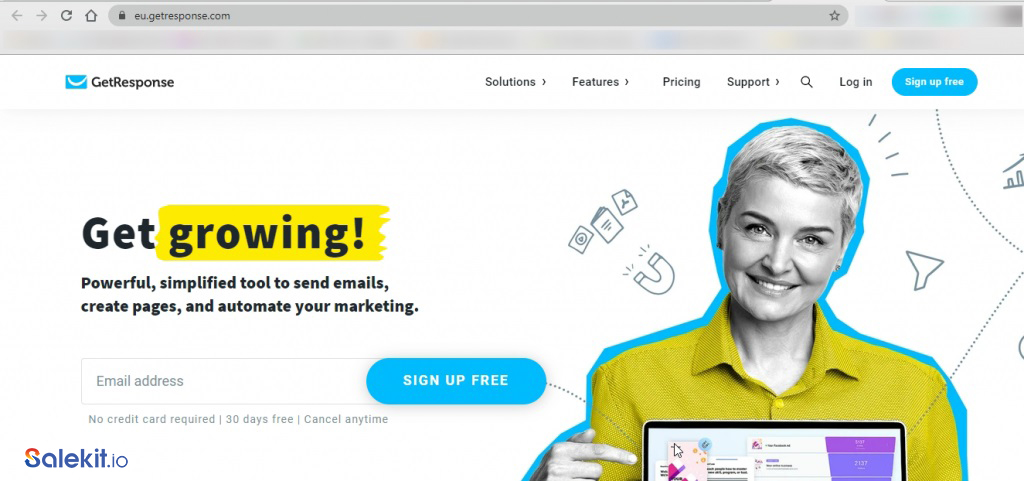Open the Log in page

(856, 82)
